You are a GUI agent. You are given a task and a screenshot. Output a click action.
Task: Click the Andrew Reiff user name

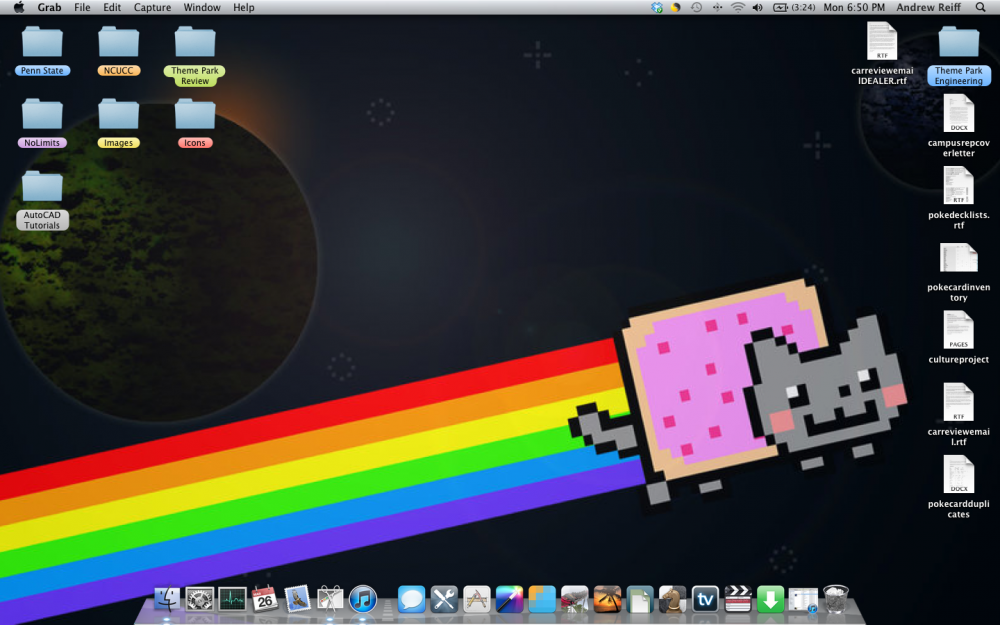tap(931, 7)
